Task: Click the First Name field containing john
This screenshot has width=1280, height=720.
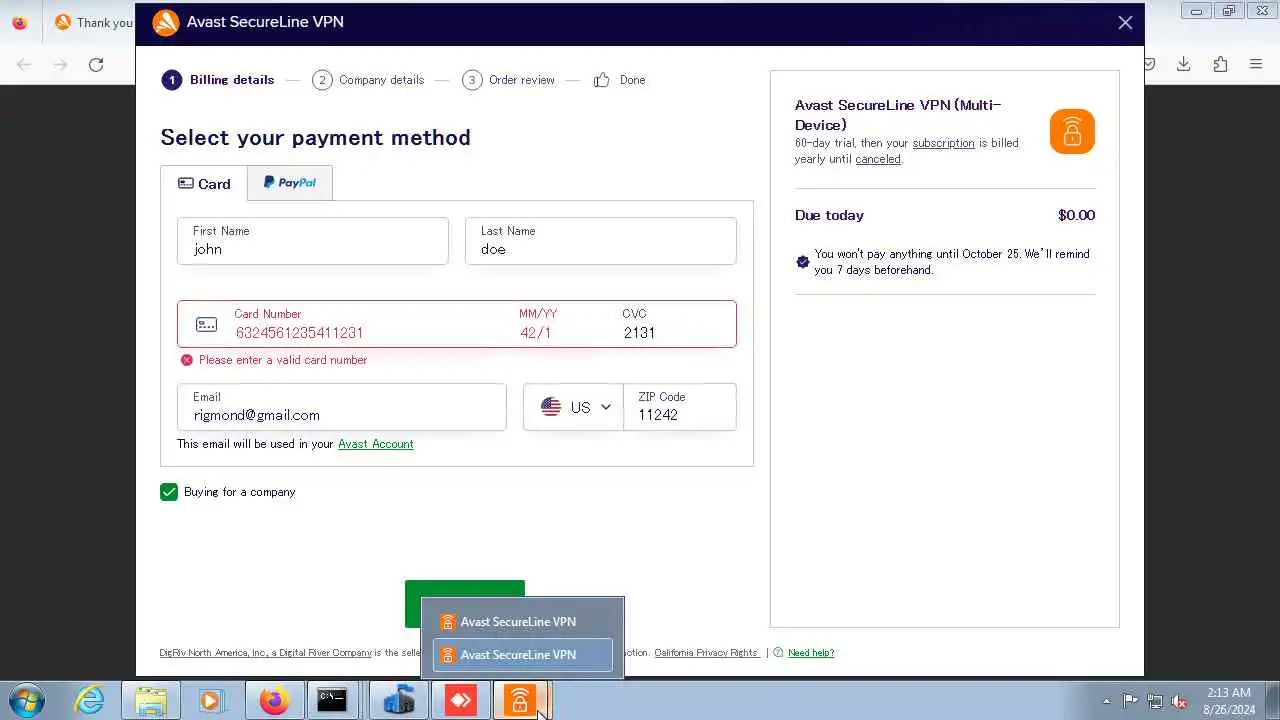Action: tap(313, 241)
